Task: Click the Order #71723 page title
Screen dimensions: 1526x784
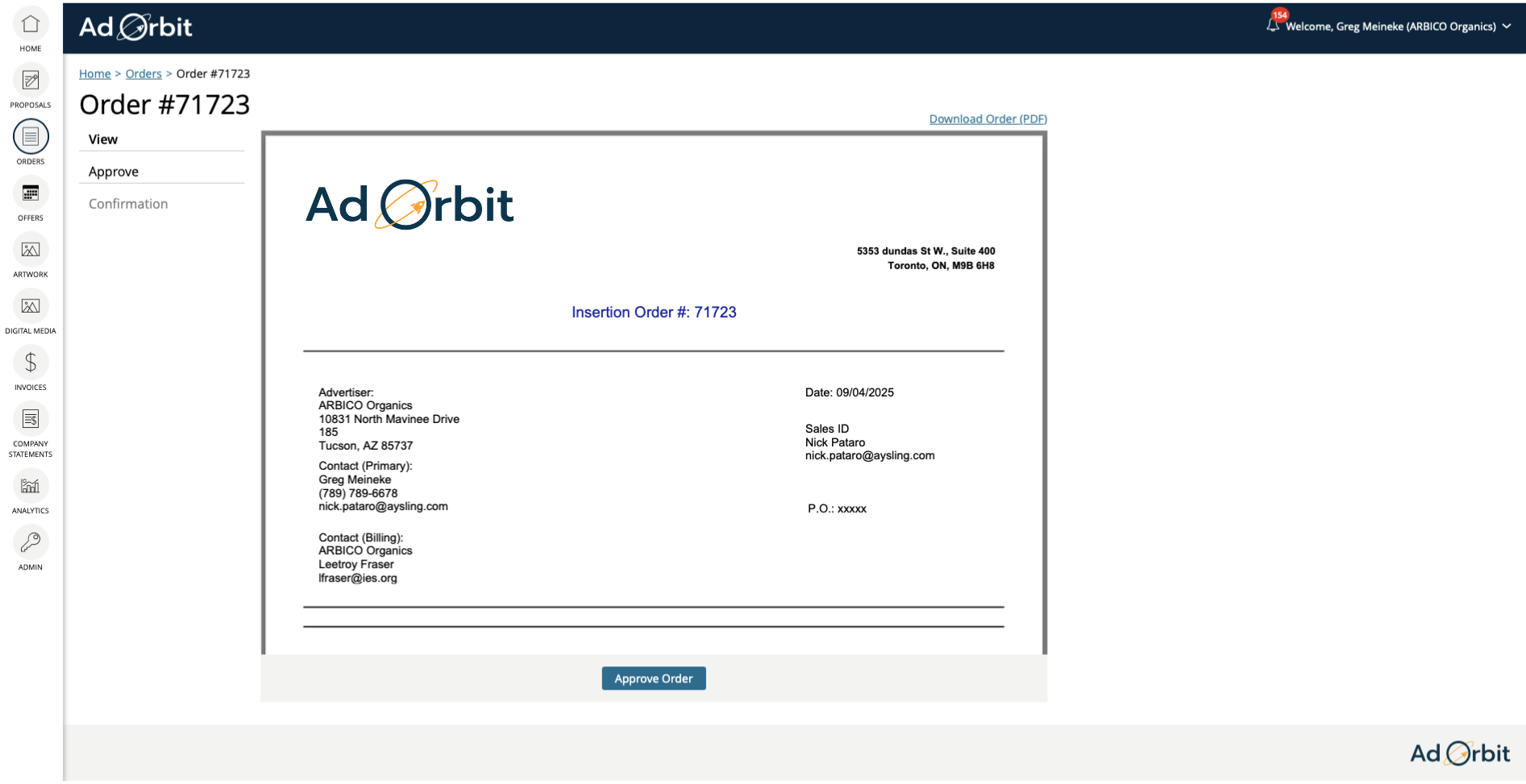Action: point(164,105)
